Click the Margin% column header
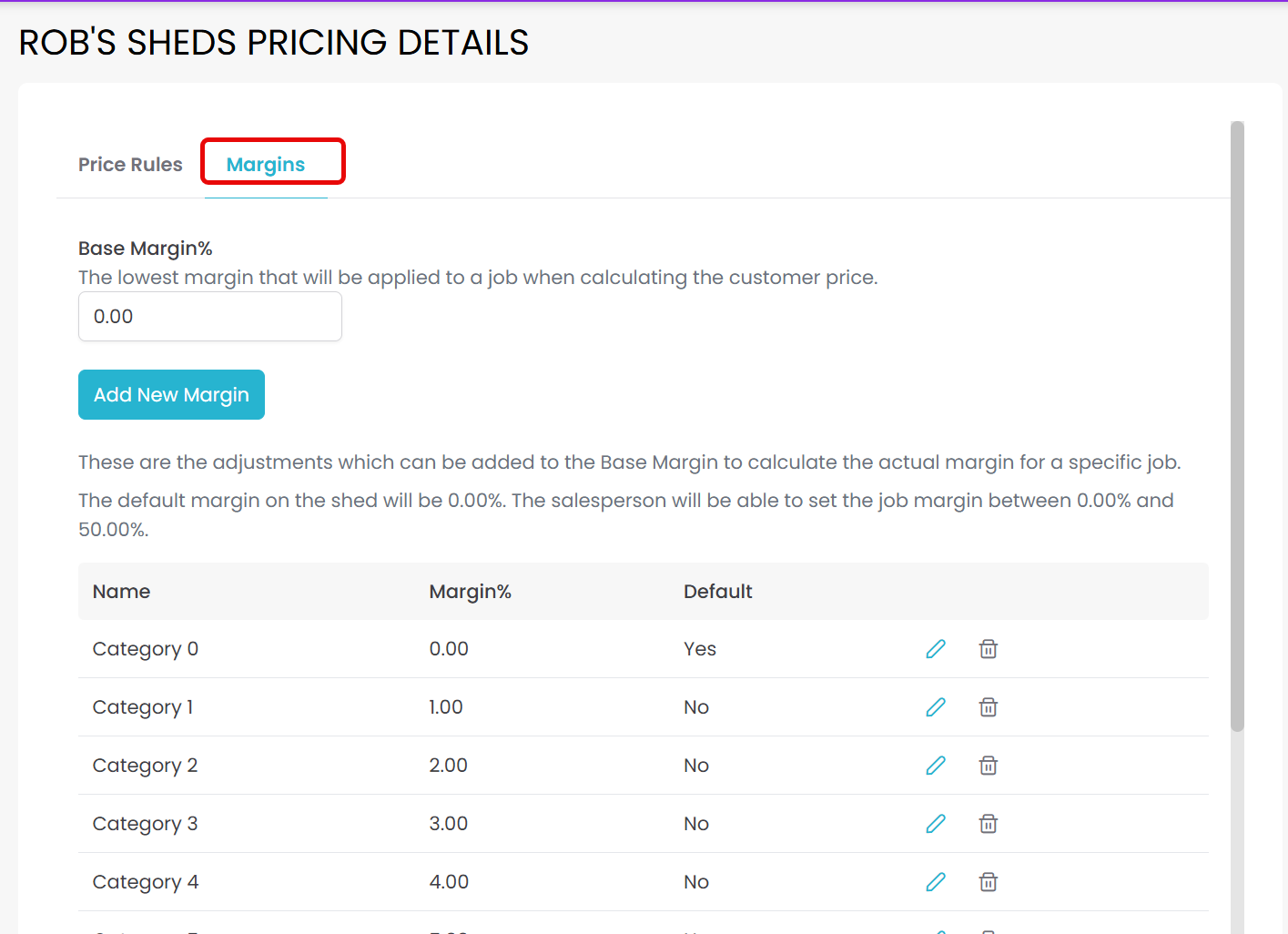Viewport: 1288px width, 934px height. (x=470, y=592)
